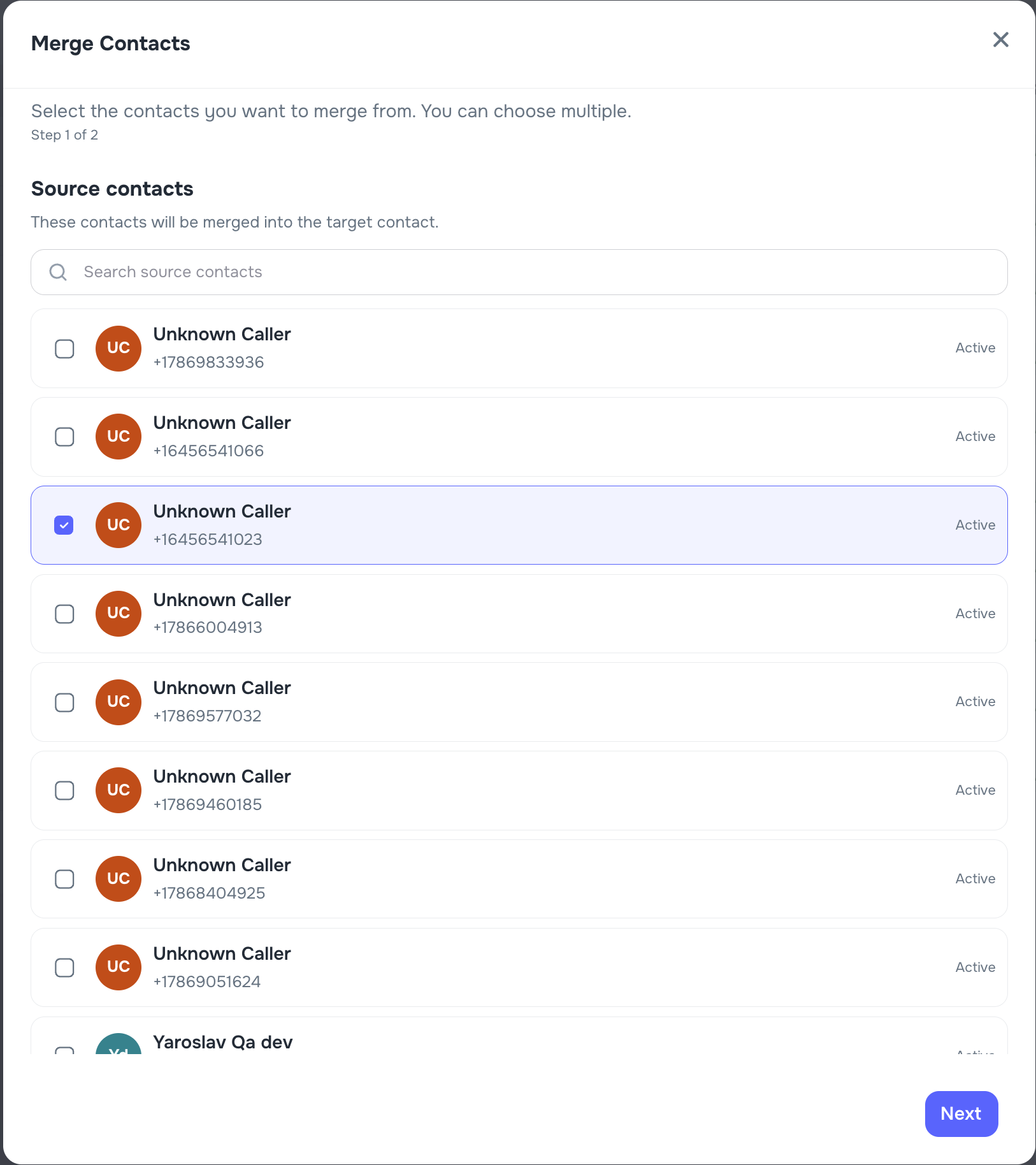1036x1165 pixels.
Task: Tick the checkbox for +17866004913
Action: [64, 614]
